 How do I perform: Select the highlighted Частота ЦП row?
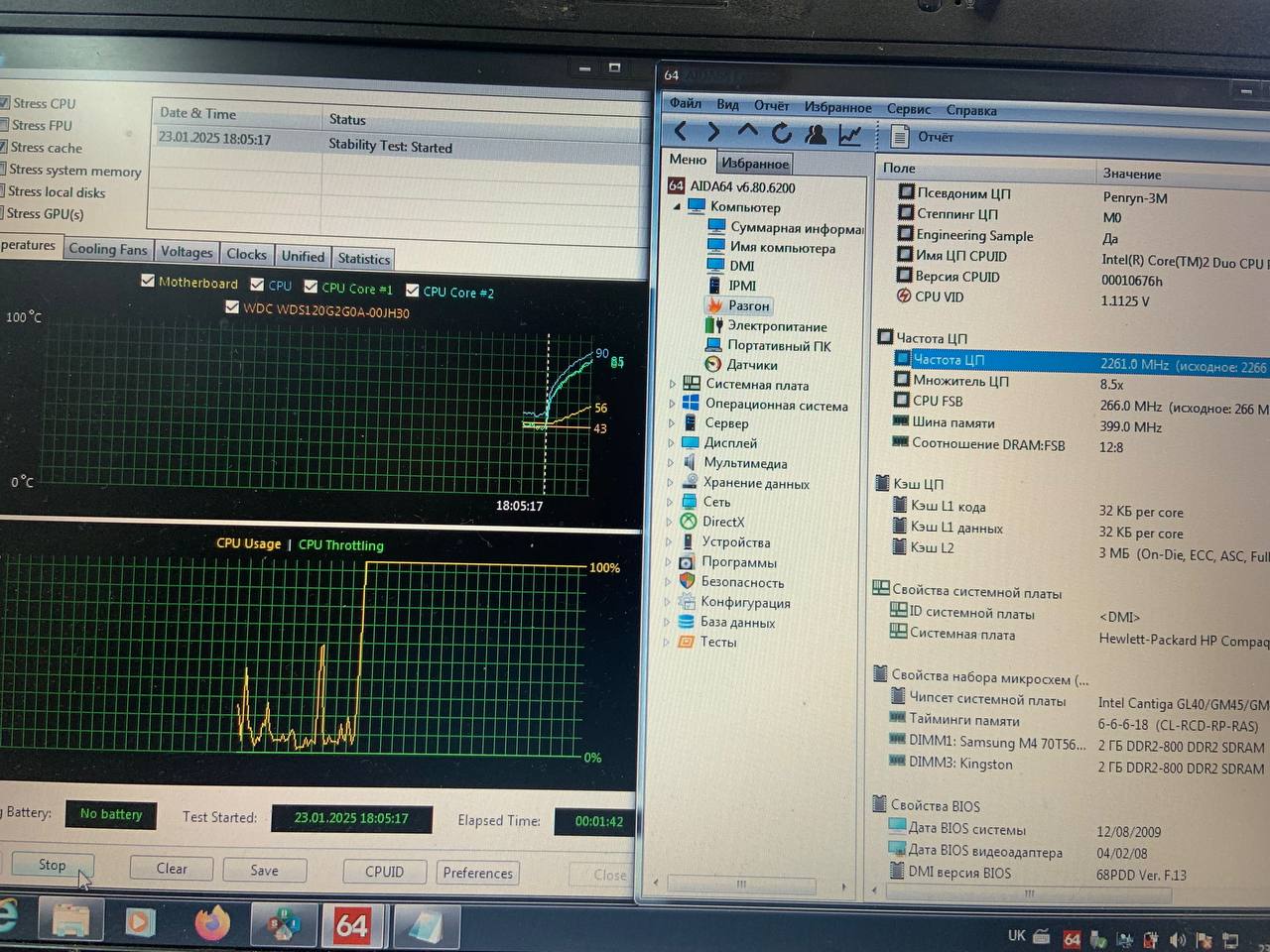pyautogui.click(x=1079, y=362)
